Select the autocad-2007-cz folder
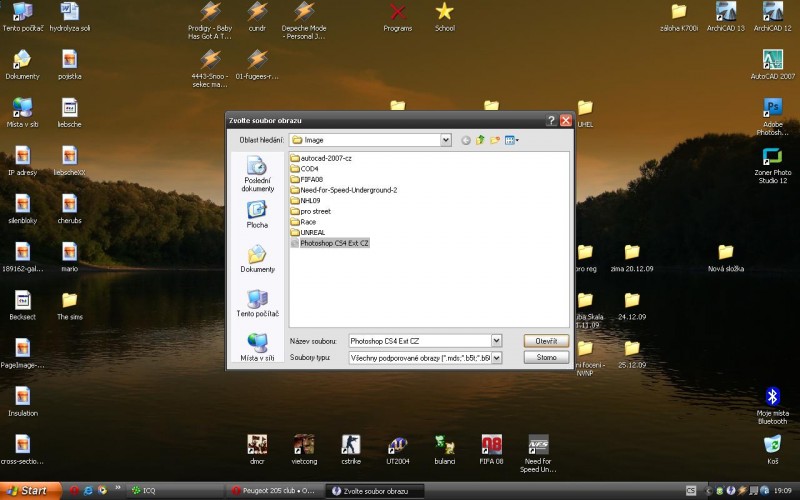 point(325,159)
